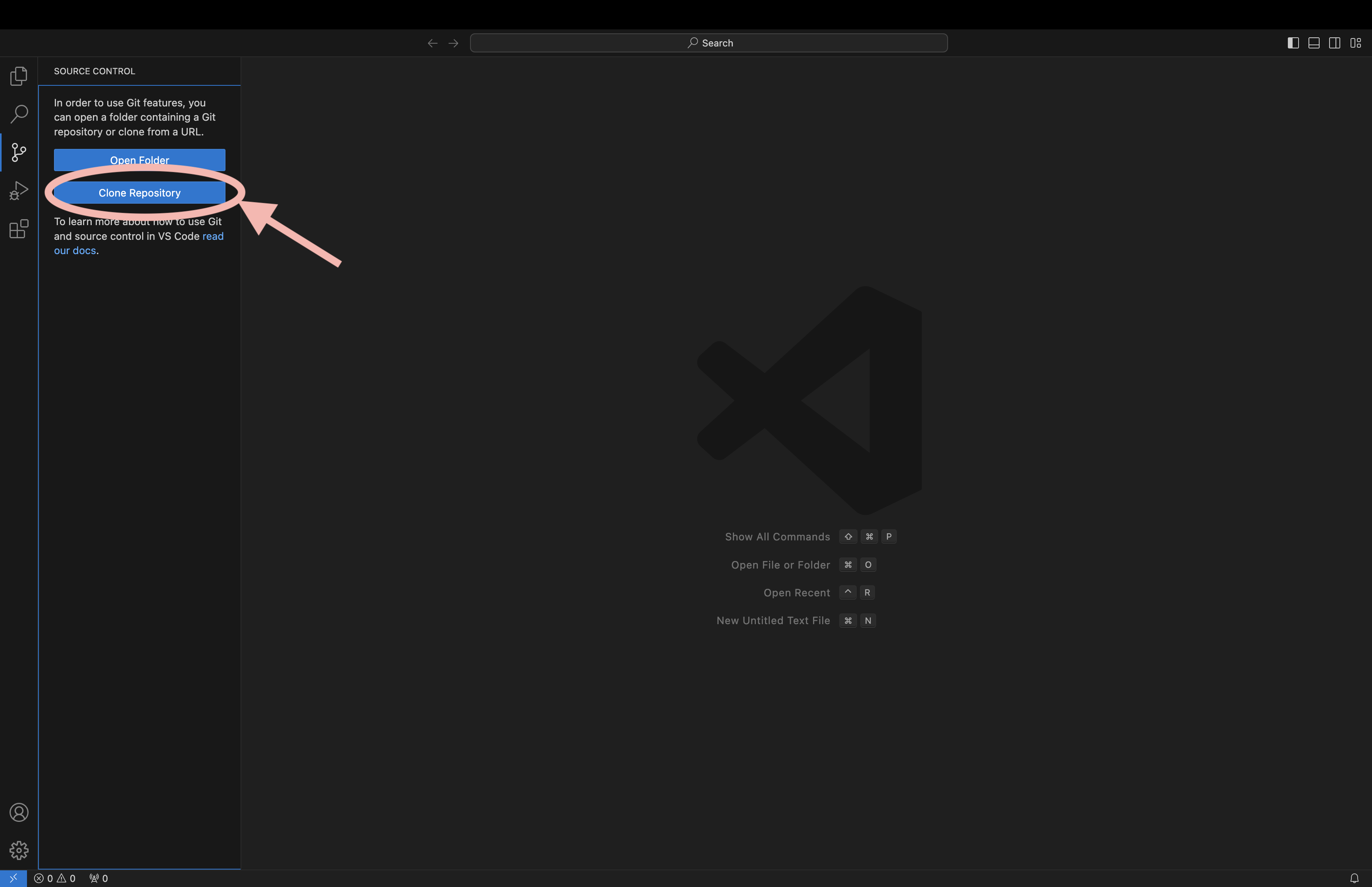Viewport: 1372px width, 887px height.
Task: Click the New Untitled Text File text
Action: pyautogui.click(x=773, y=620)
